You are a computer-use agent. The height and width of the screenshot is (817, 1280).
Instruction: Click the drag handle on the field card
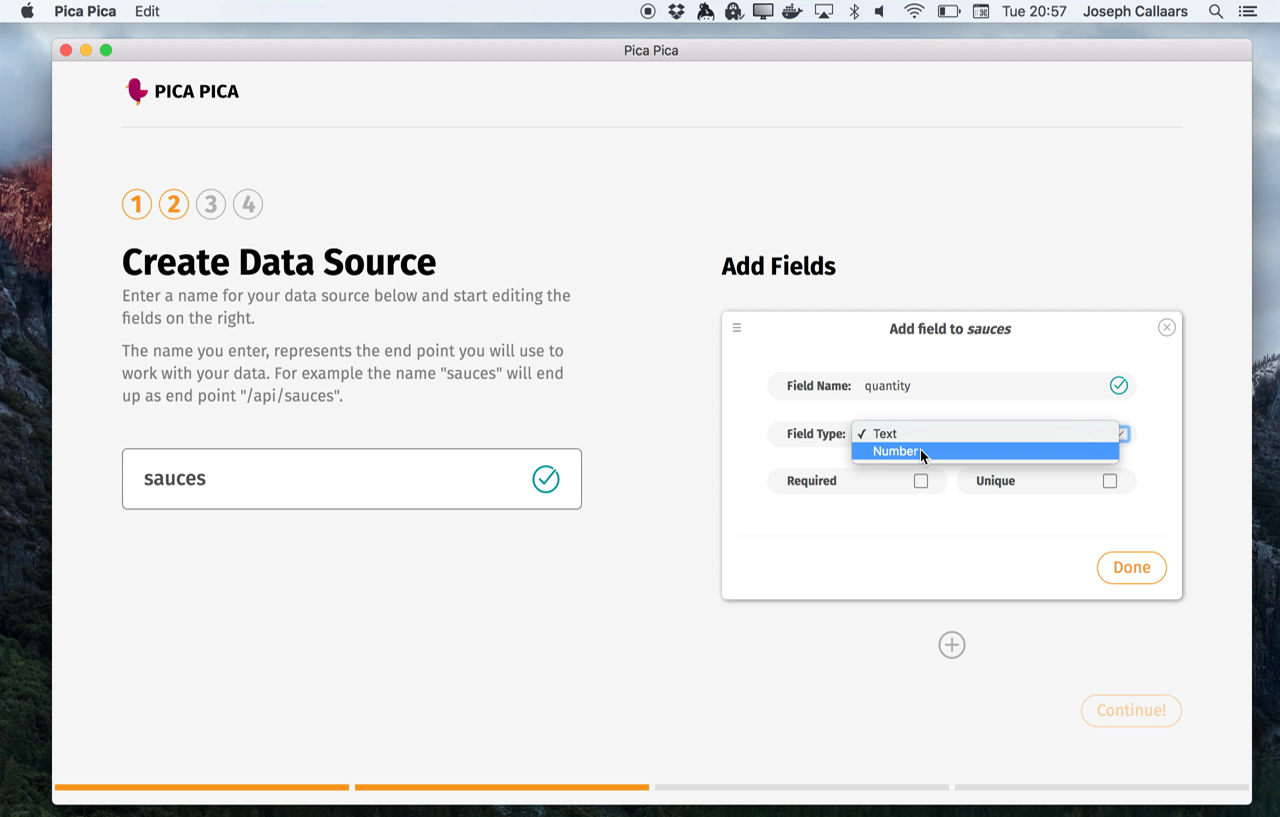(x=737, y=328)
